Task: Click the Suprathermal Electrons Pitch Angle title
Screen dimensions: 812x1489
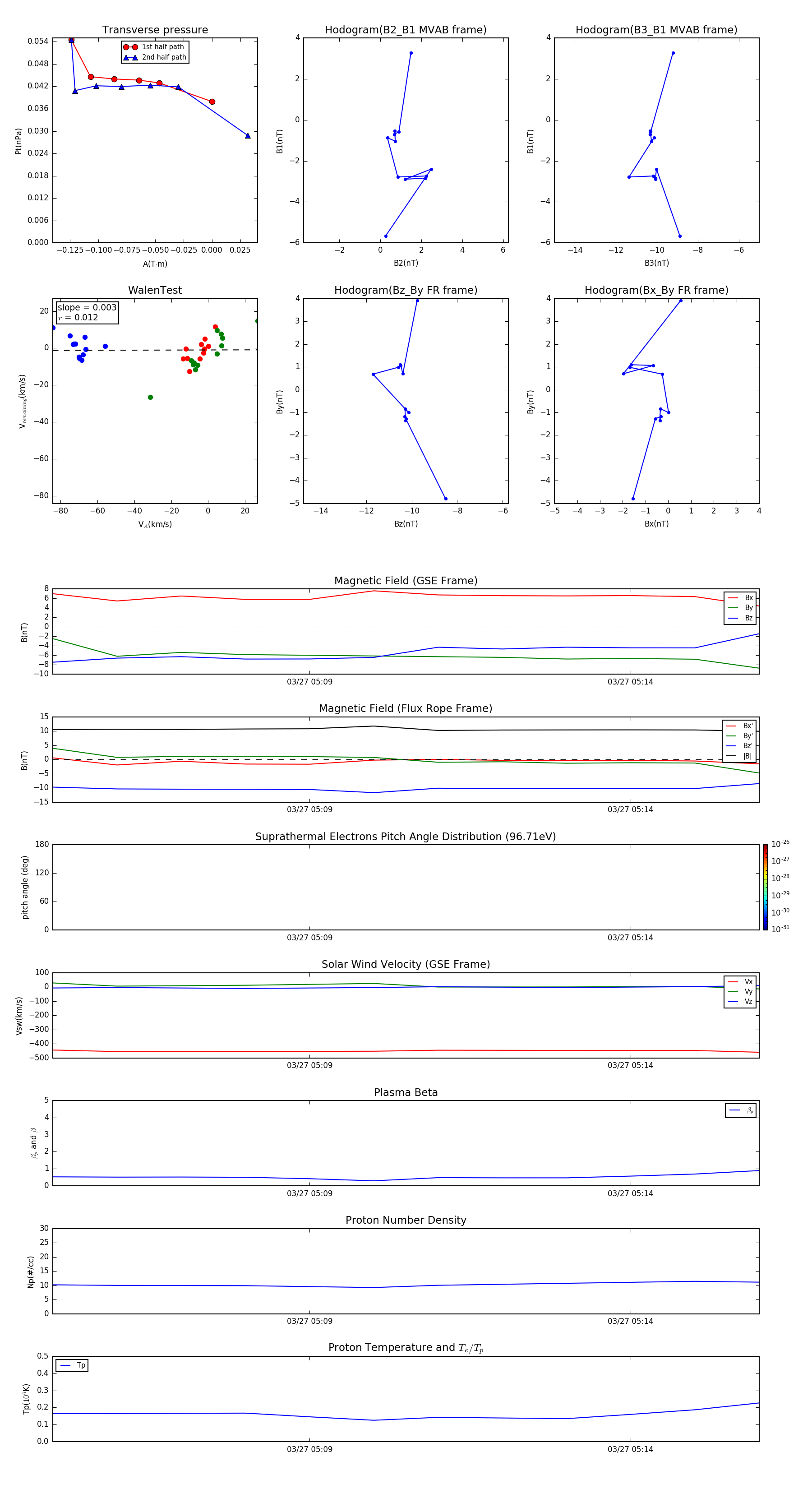Action: 406,837
